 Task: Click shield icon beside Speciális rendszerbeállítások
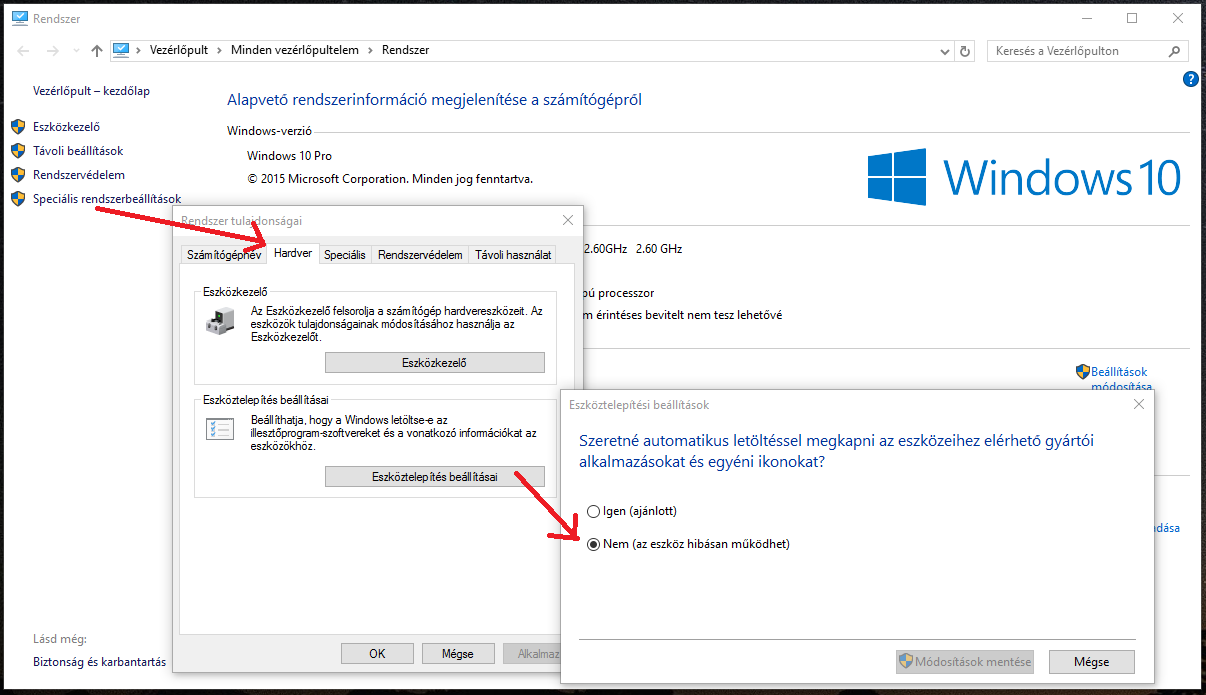point(17,199)
